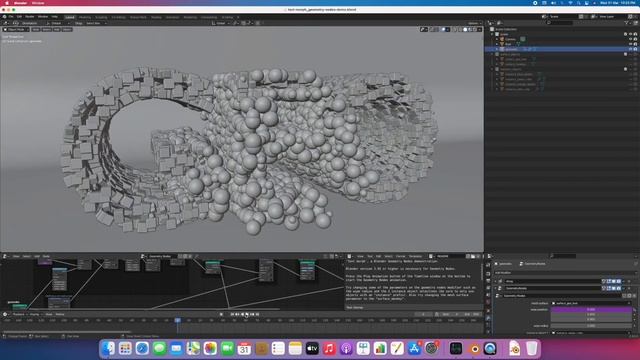The height and width of the screenshot is (360, 640).
Task: Open viewport Add menu
Action: pyautogui.click(x=56, y=29)
